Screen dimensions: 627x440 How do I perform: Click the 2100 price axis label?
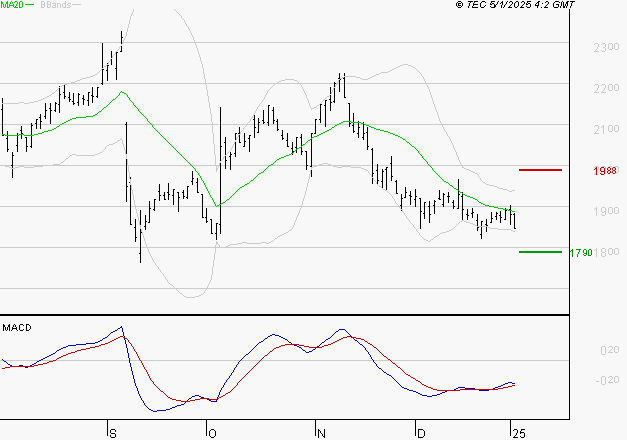click(606, 129)
